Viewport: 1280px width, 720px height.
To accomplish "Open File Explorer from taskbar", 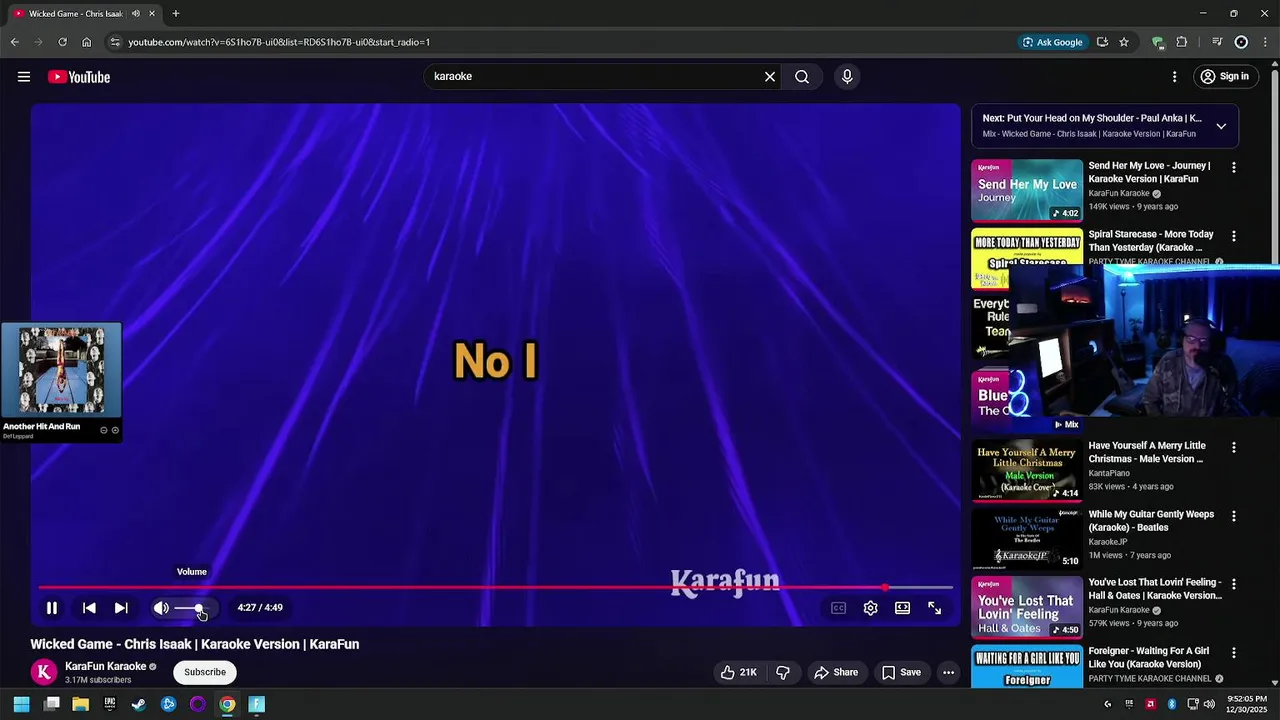I will 81,704.
